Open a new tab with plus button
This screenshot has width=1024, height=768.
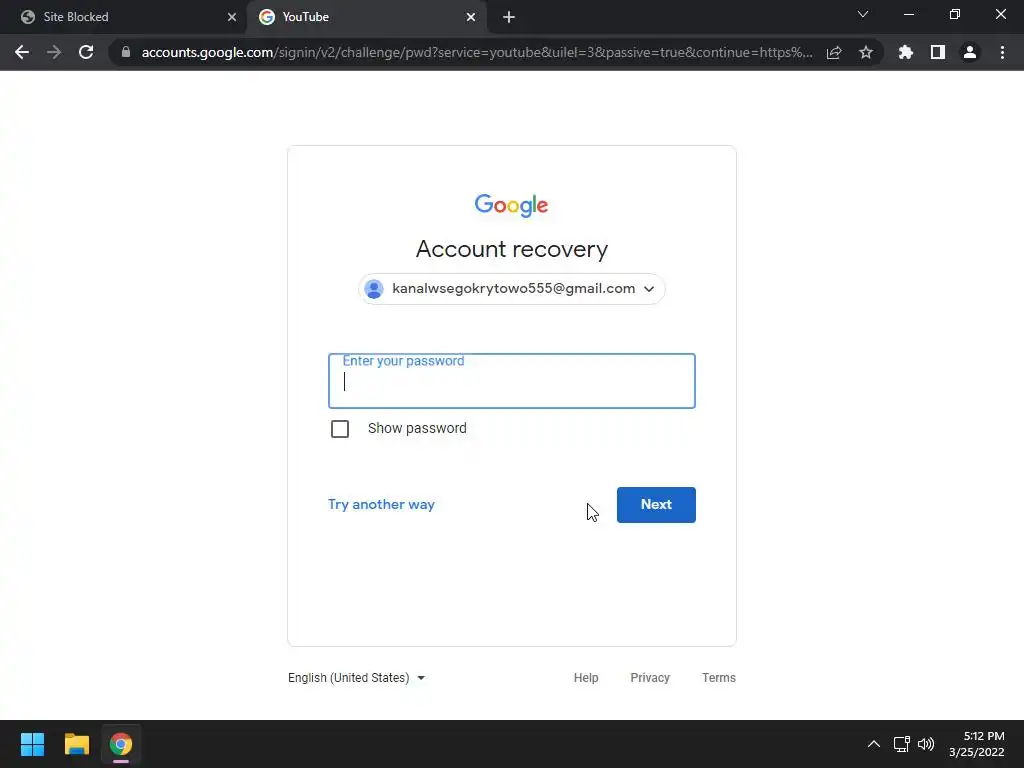point(509,17)
